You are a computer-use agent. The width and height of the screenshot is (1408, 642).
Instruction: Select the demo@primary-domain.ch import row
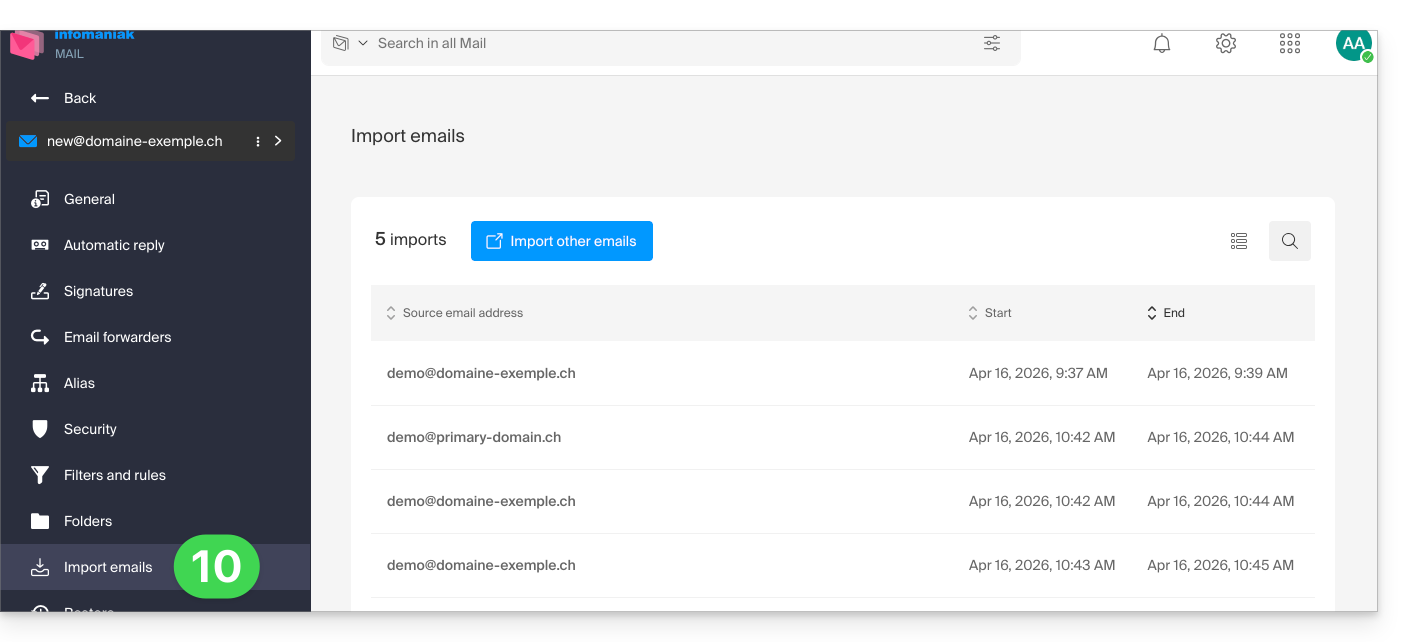[474, 437]
